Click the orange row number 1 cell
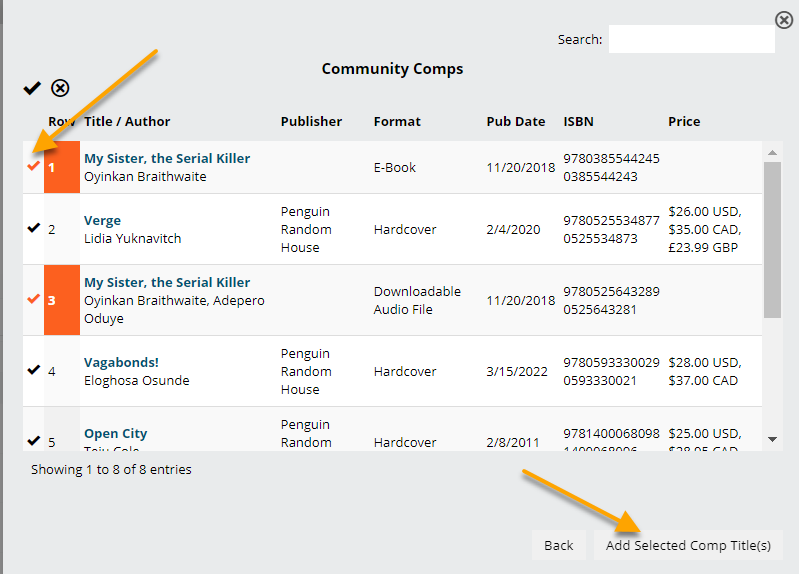Viewport: 799px width, 574px height. click(x=62, y=167)
